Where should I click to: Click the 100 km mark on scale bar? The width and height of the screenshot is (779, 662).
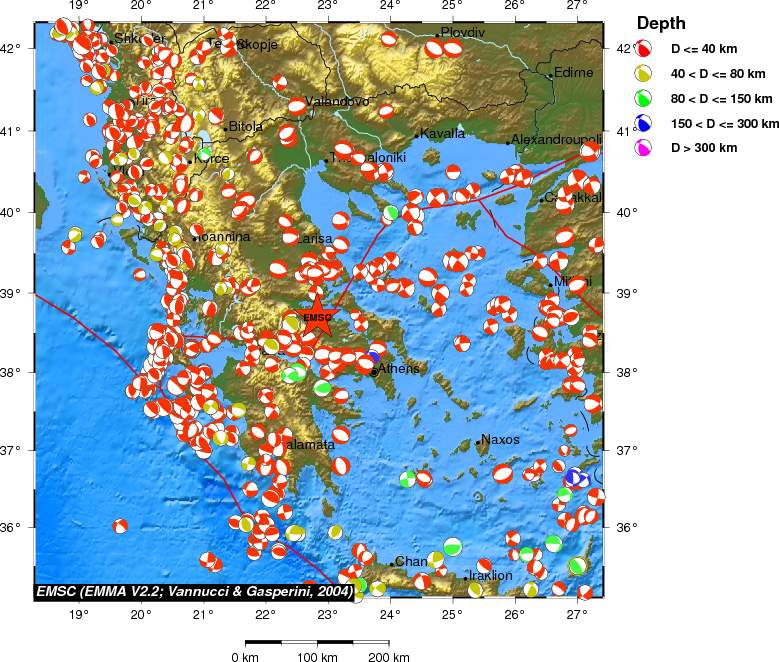point(318,656)
